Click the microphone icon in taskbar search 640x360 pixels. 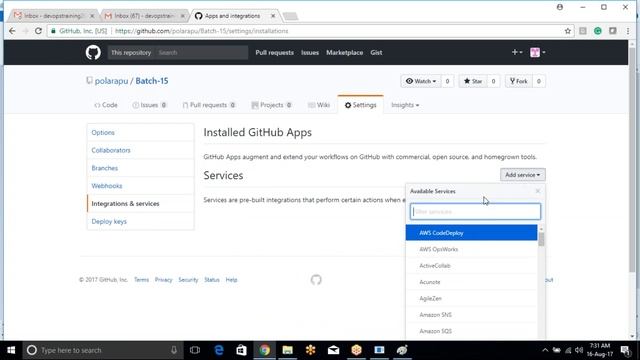pyautogui.click(x=174, y=350)
